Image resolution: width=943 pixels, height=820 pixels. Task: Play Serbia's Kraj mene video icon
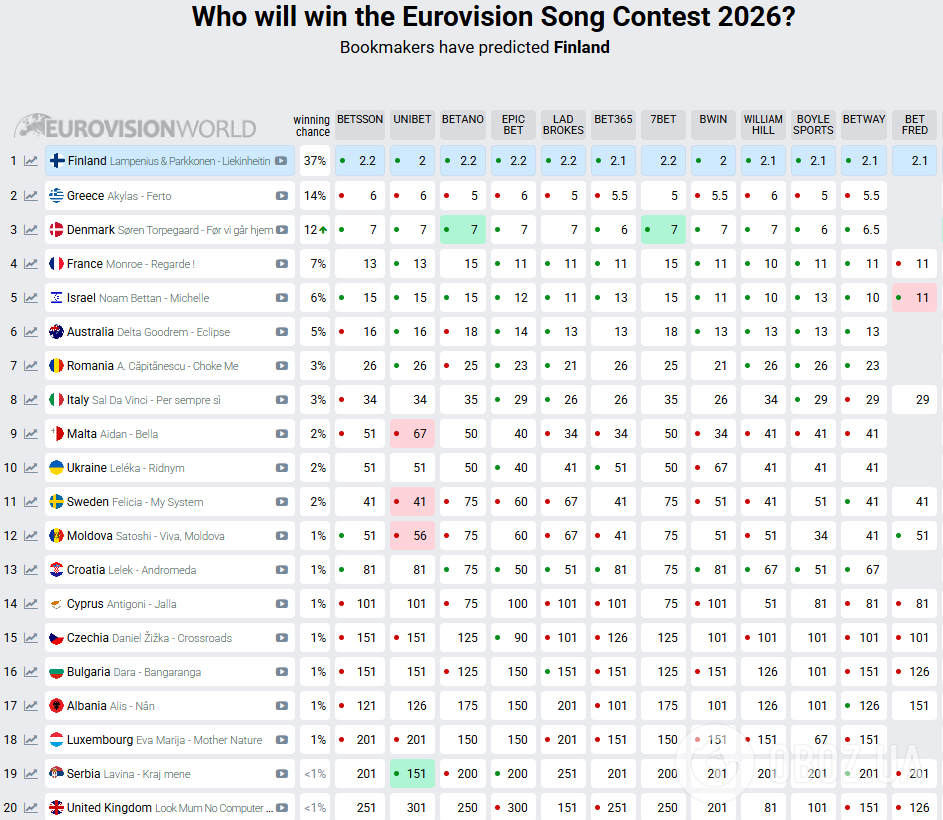(281, 774)
